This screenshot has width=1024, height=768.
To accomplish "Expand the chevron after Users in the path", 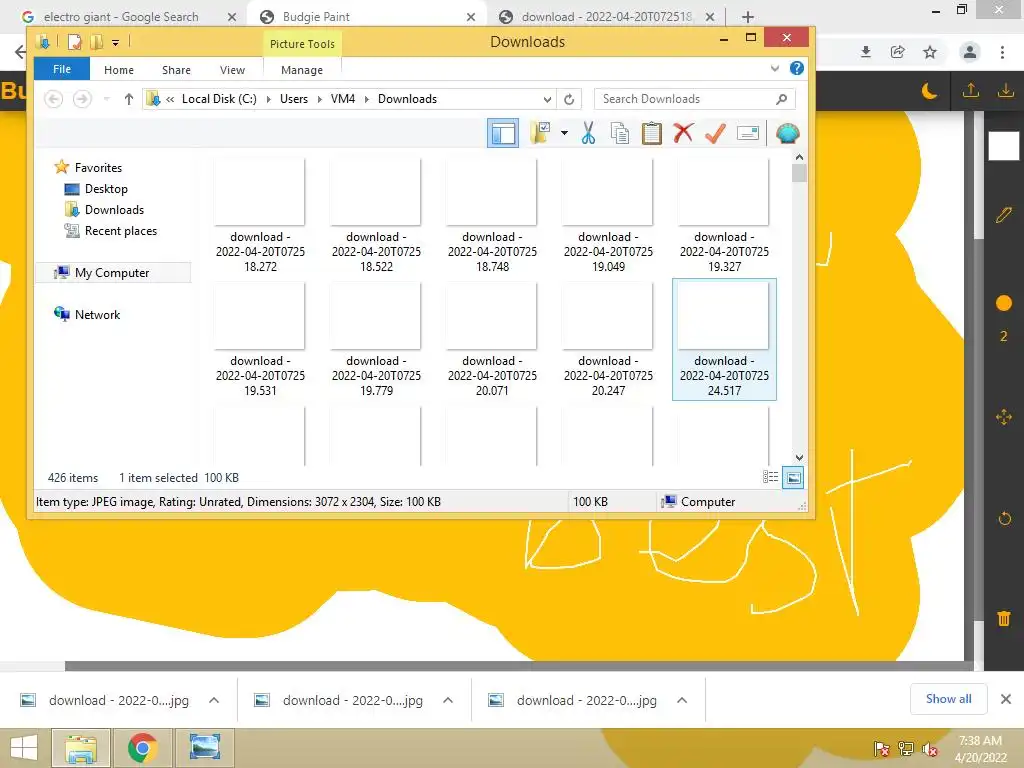I will pyautogui.click(x=319, y=99).
